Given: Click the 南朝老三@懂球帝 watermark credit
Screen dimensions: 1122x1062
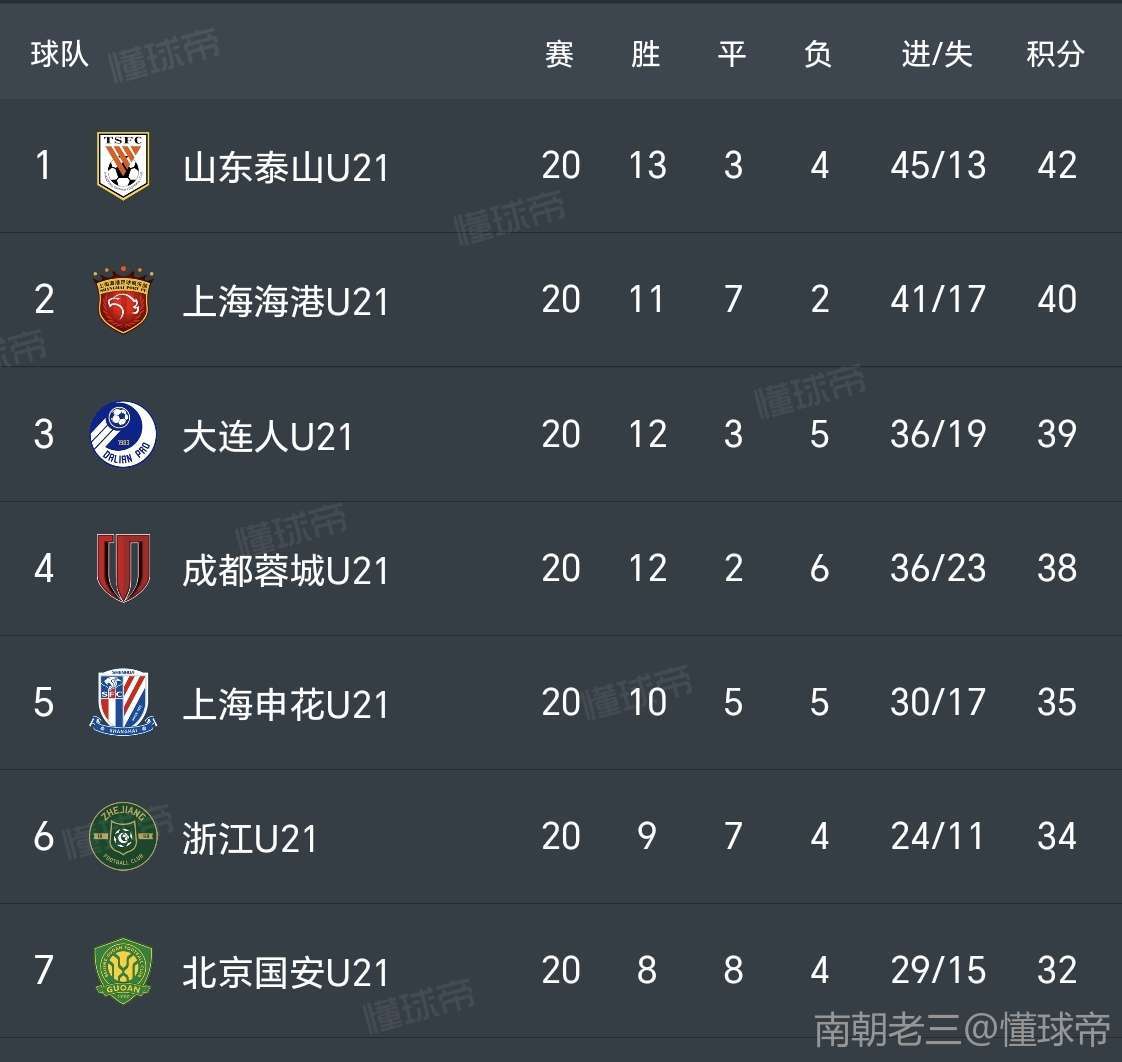Looking at the screenshot, I should (962, 1029).
